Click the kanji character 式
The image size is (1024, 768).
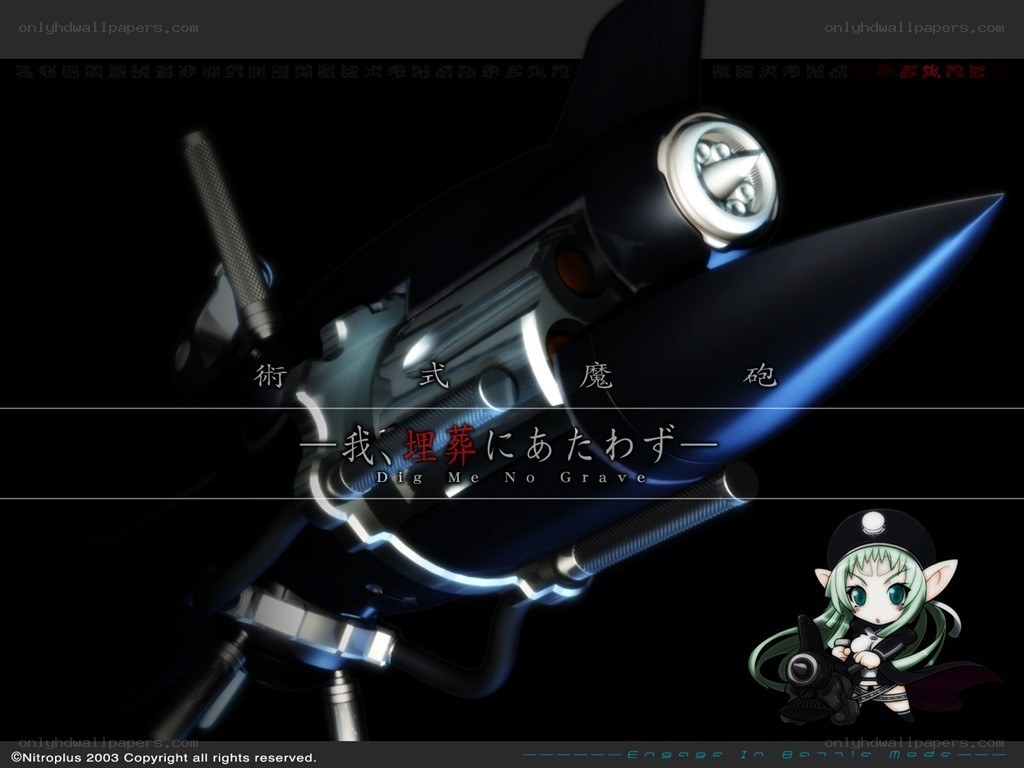434,376
